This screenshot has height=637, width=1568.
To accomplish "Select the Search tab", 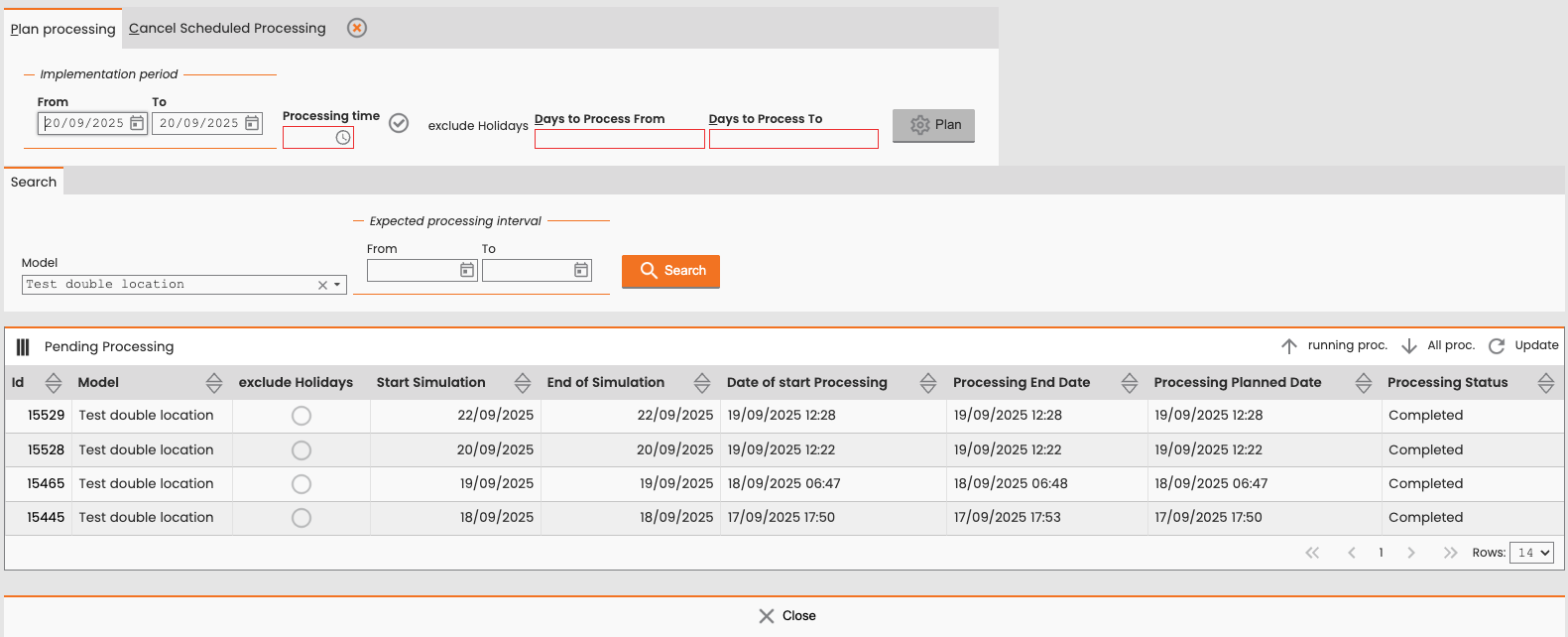I will click(34, 182).
